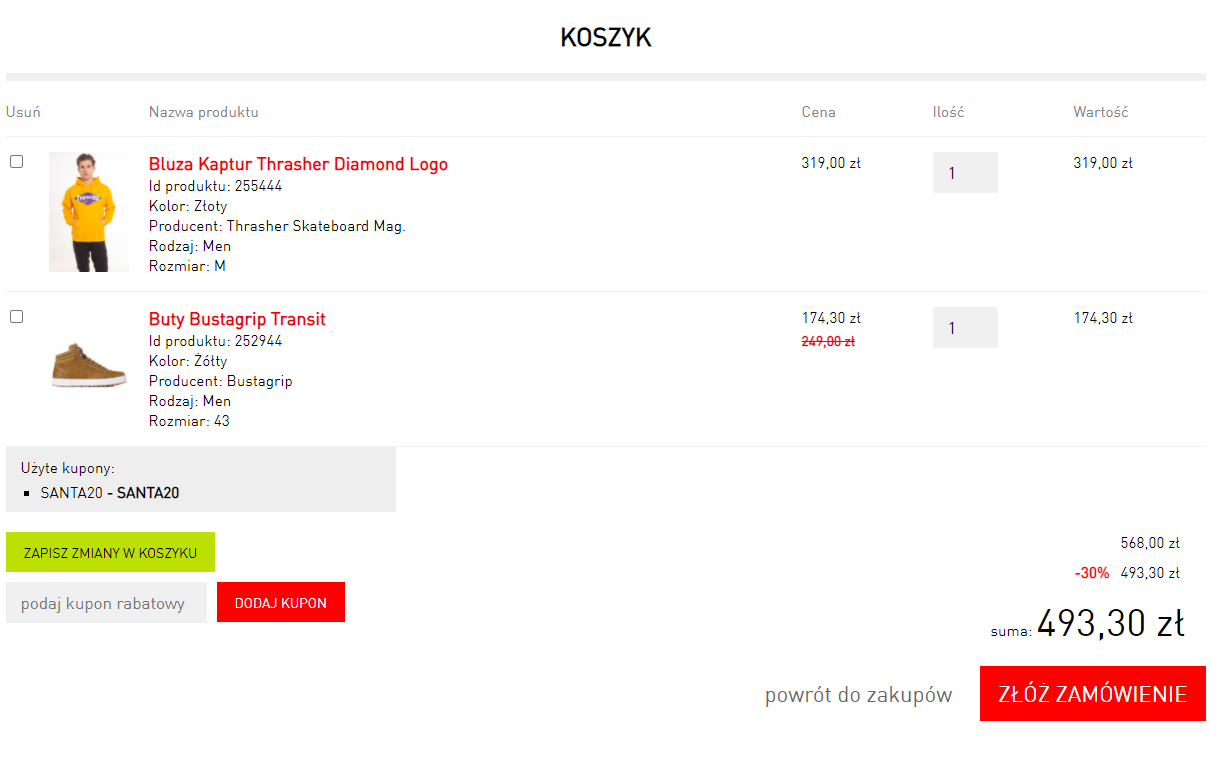The width and height of the screenshot is (1219, 757).
Task: Open Buty Bustagrip Transit product link
Action: pyautogui.click(x=237, y=319)
